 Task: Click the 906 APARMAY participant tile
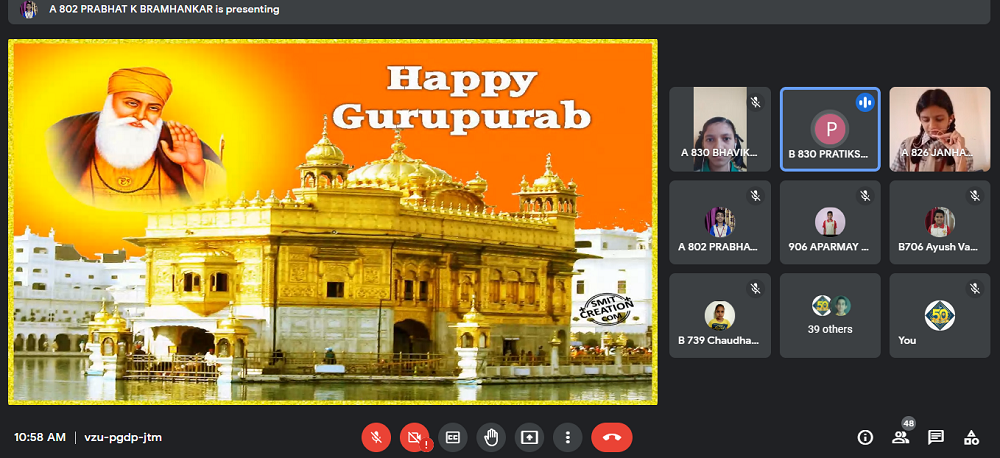(830, 222)
